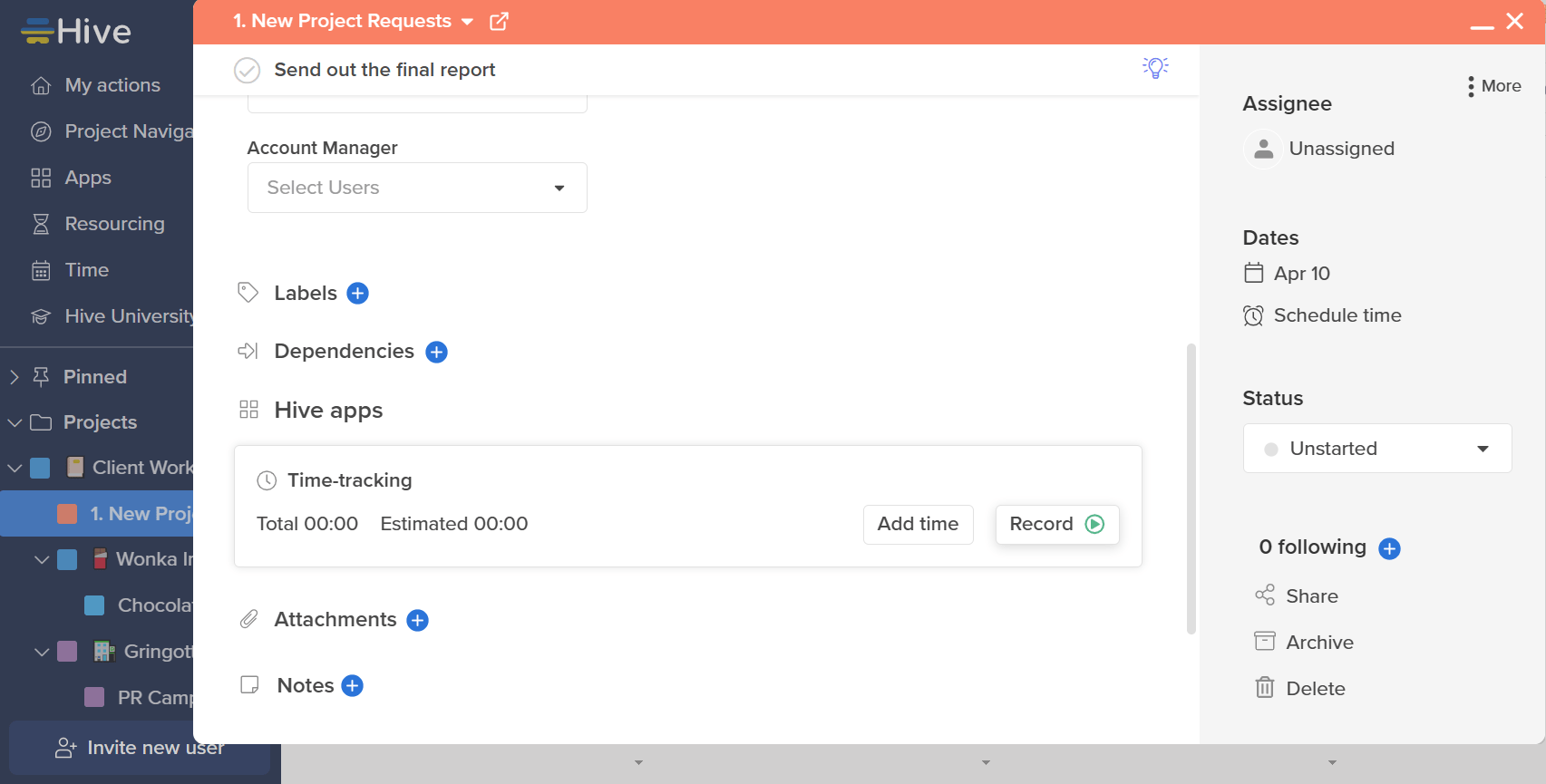Click the card vertical scrollbar
Screen dimensions: 1546x784
[1191, 489]
